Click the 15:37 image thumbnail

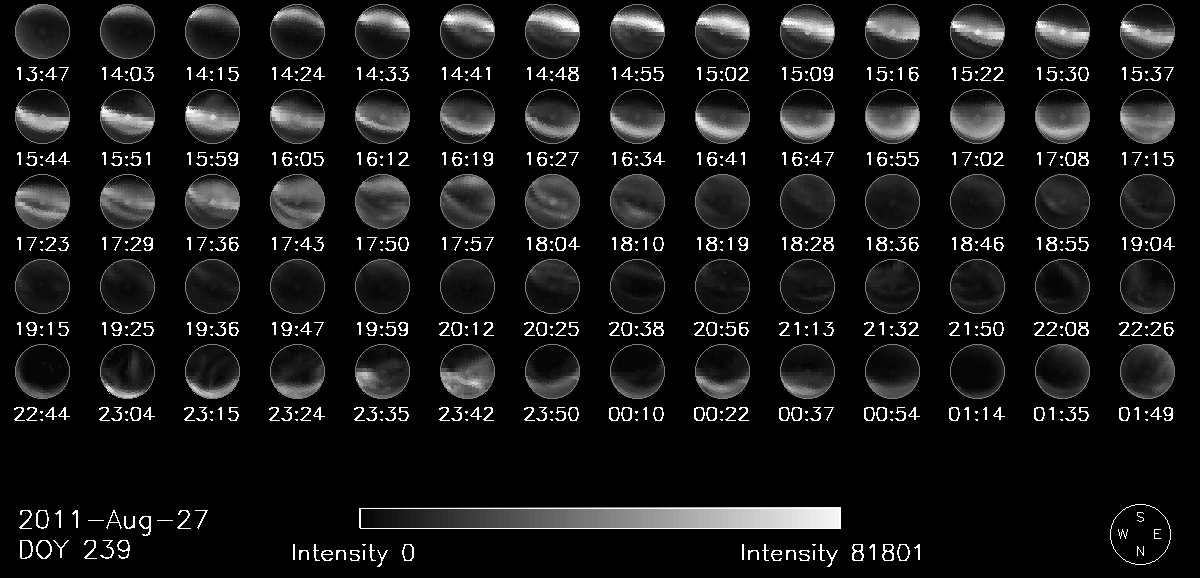1147,31
